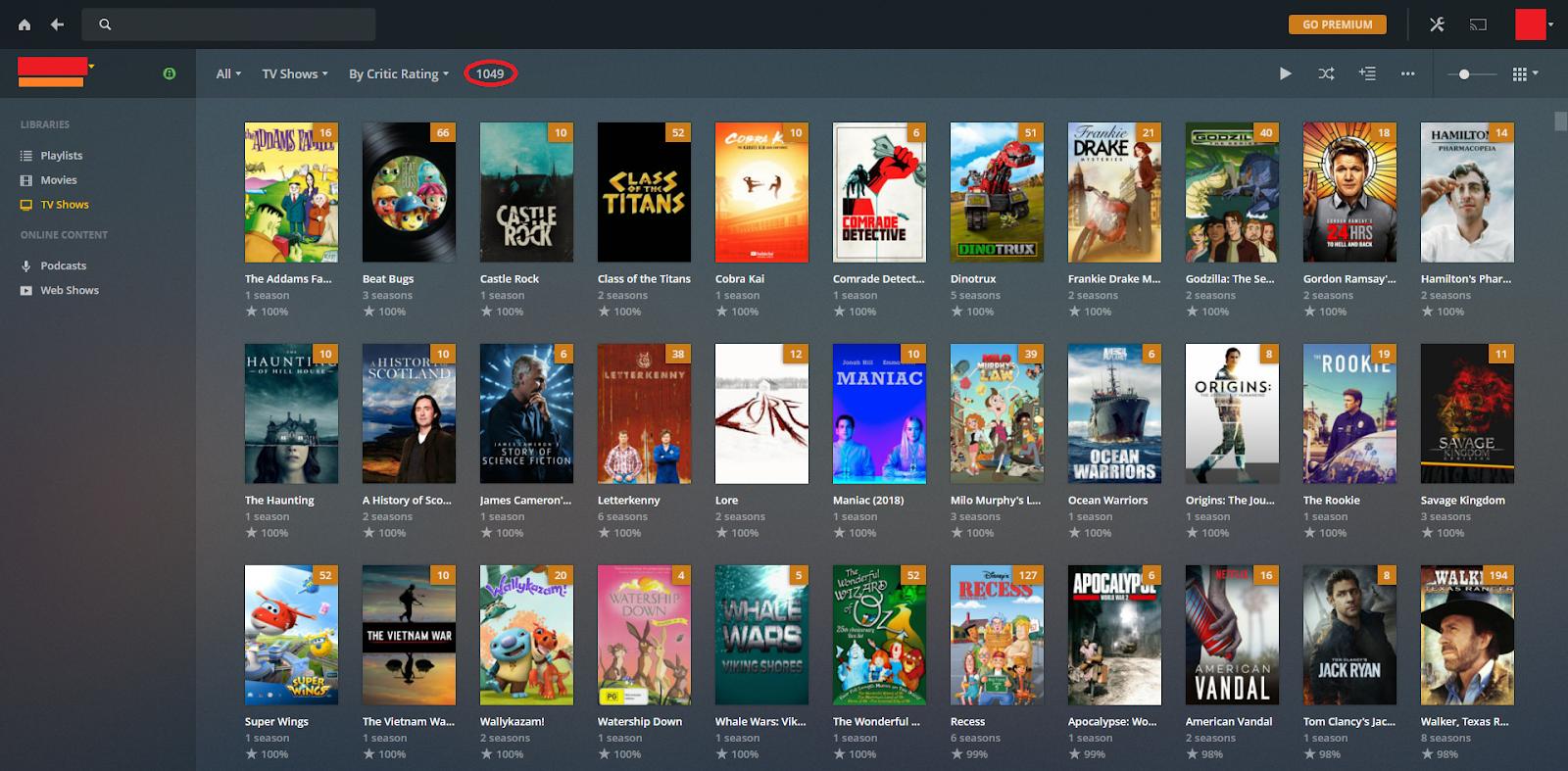The image size is (1568, 771).
Task: Open the Comrade Detective poster
Action: pos(879,192)
